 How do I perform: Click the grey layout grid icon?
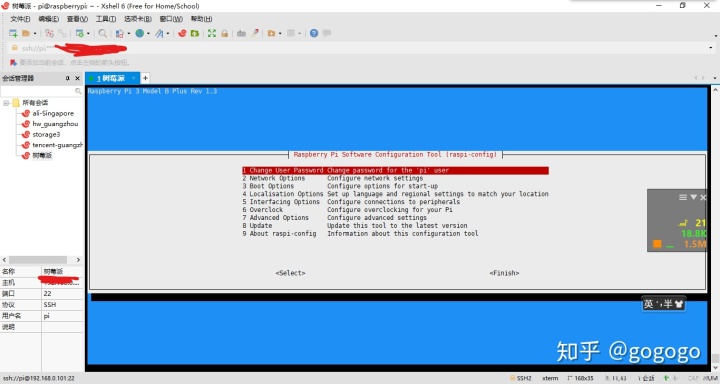coord(291,33)
